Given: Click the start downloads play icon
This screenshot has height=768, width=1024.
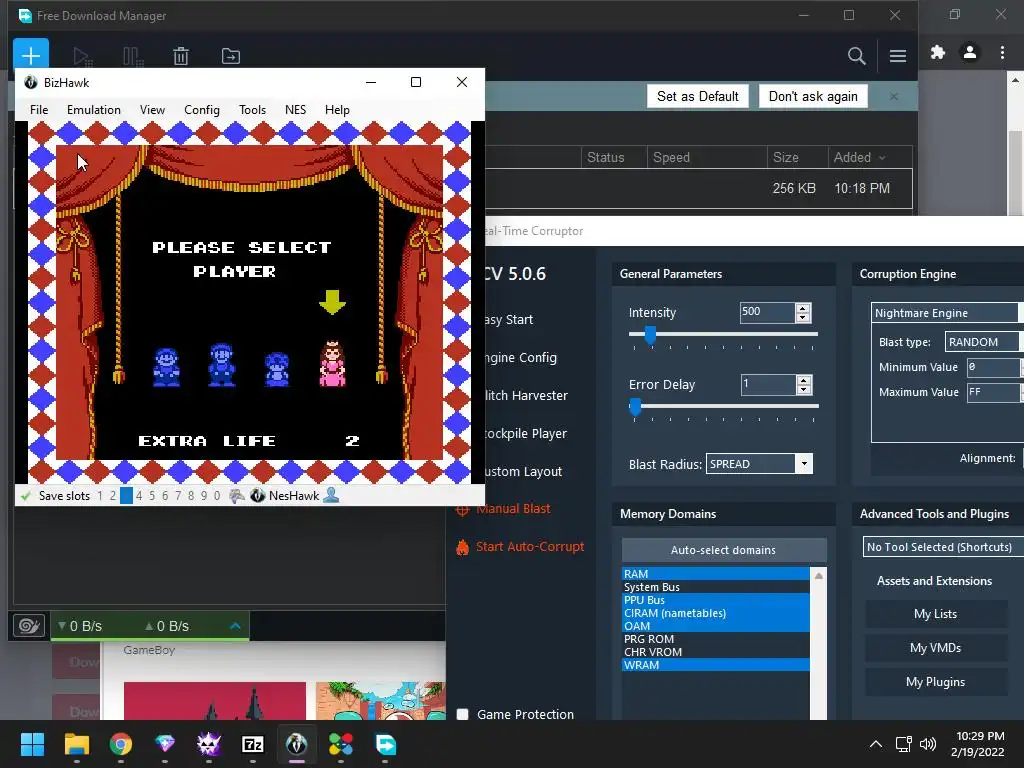Looking at the screenshot, I should coord(82,56).
